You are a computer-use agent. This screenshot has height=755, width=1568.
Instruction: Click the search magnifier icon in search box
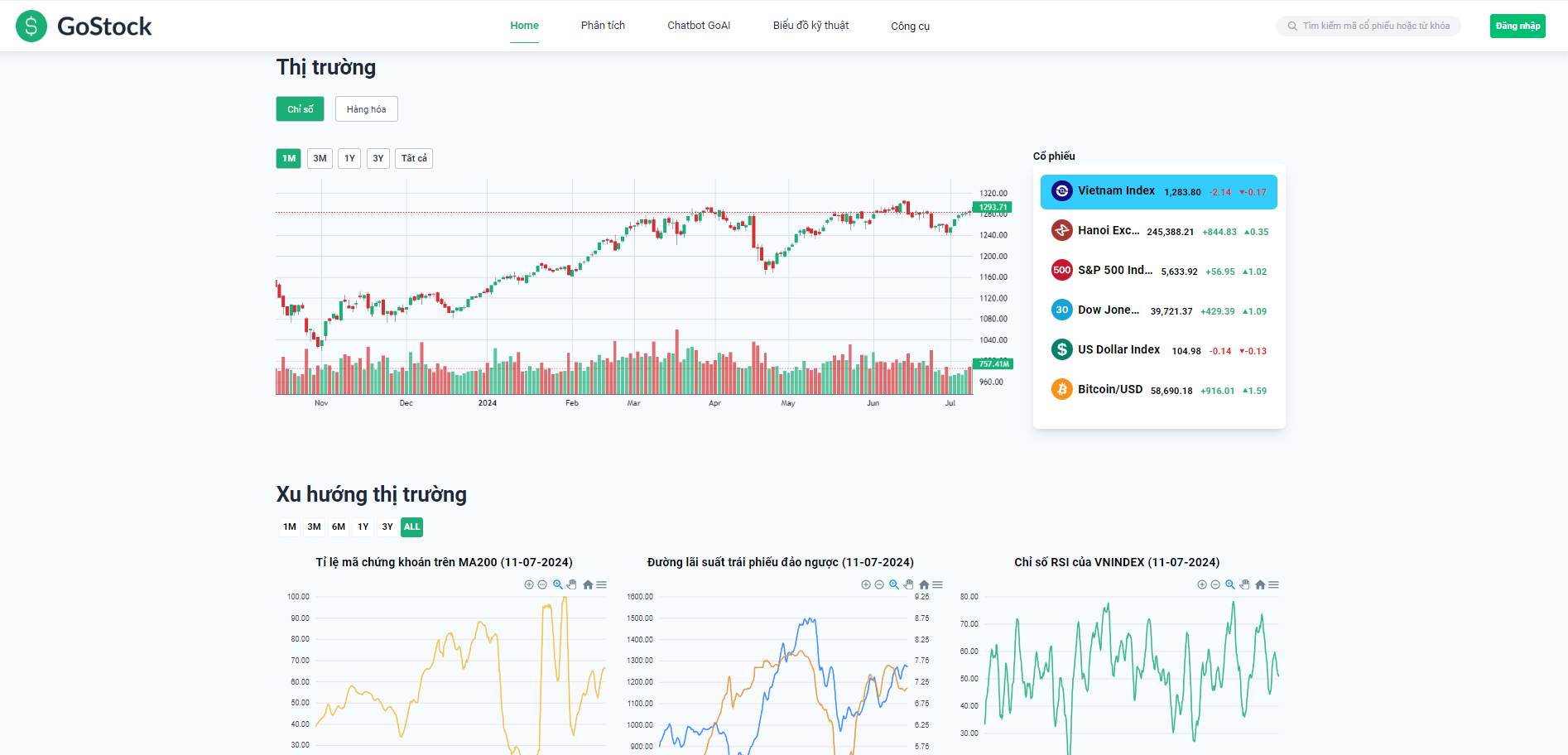point(1292,26)
